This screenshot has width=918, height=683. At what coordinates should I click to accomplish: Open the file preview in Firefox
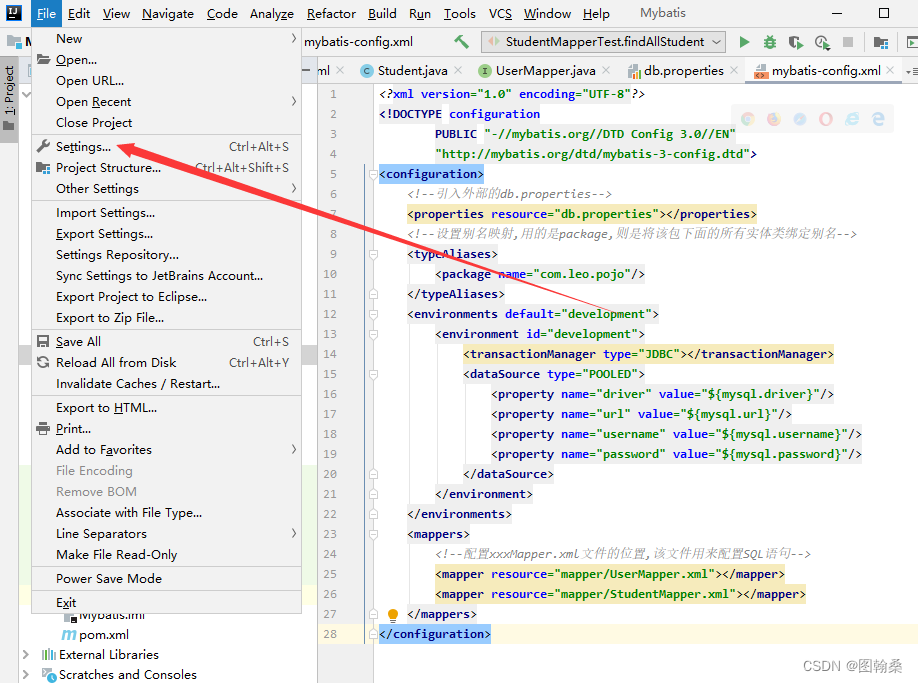click(776, 118)
